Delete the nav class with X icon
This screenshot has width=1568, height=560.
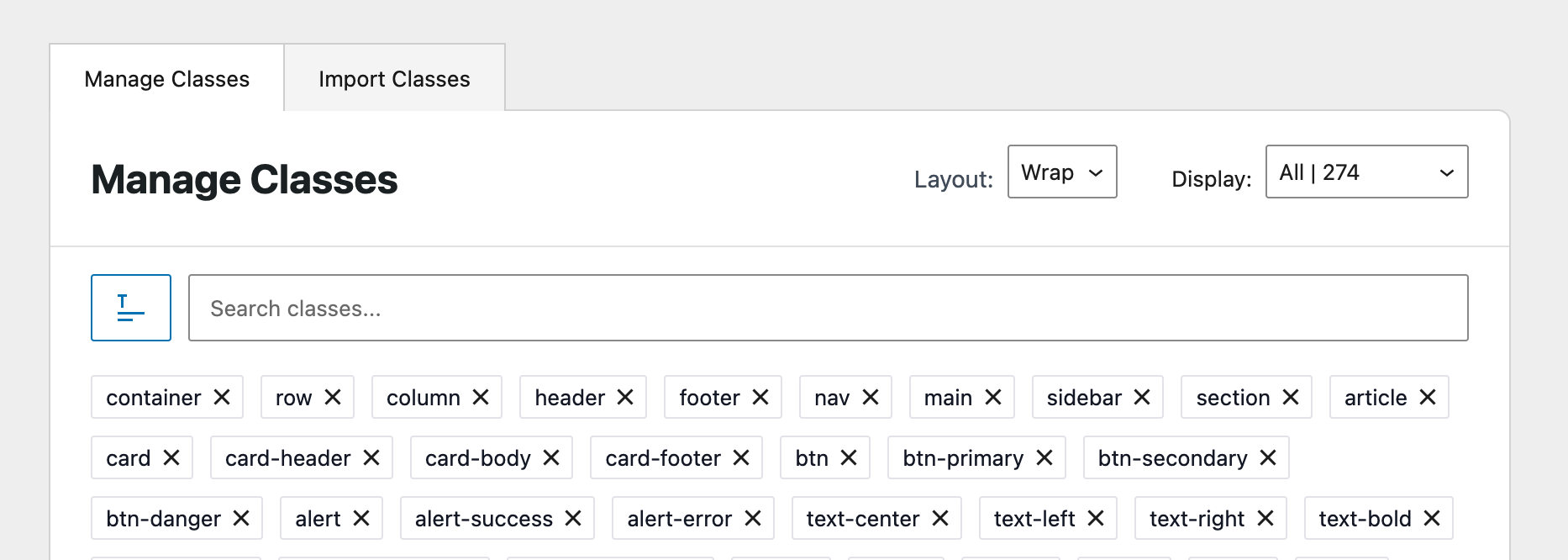871,397
